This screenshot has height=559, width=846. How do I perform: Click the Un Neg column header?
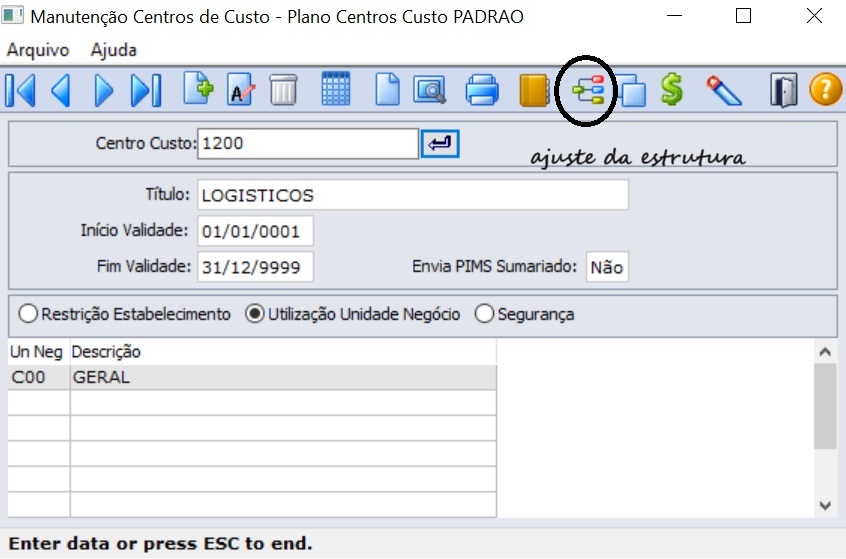(37, 352)
